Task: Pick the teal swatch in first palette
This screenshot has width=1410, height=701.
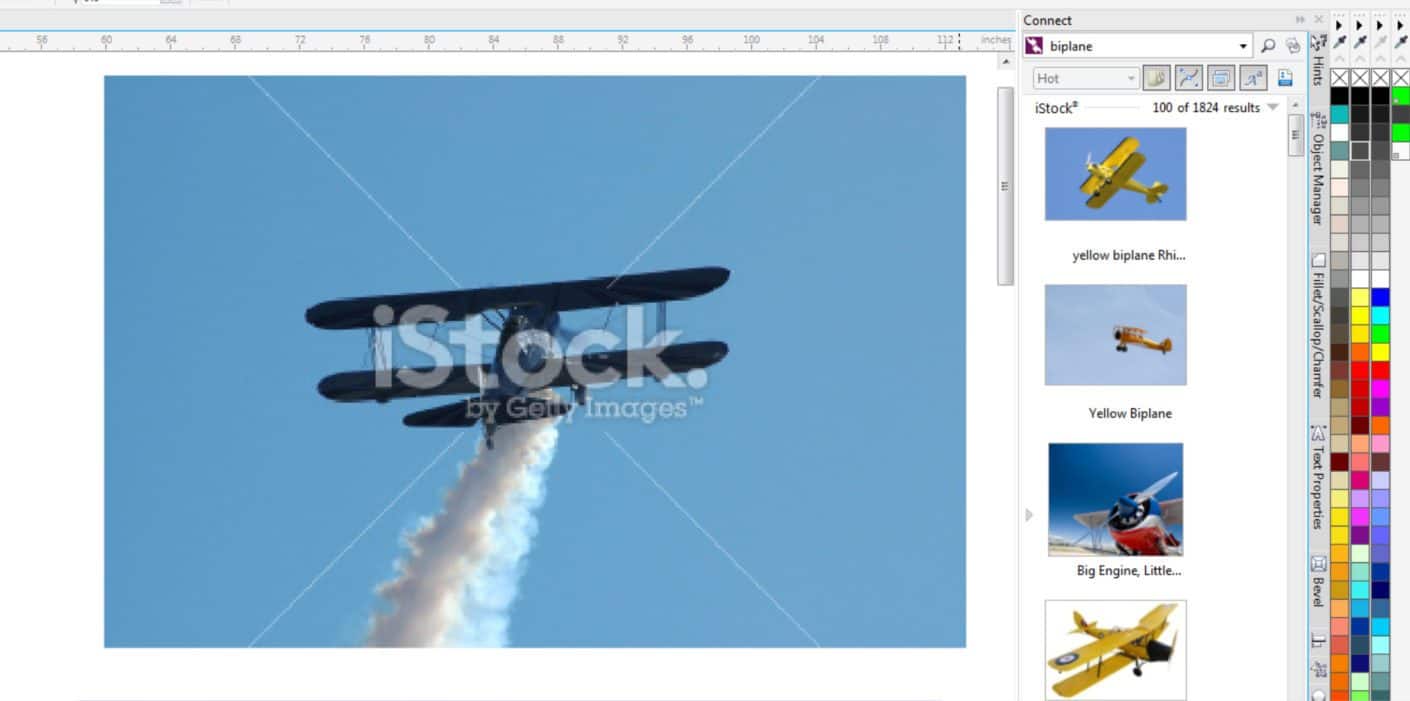Action: pyautogui.click(x=1339, y=114)
